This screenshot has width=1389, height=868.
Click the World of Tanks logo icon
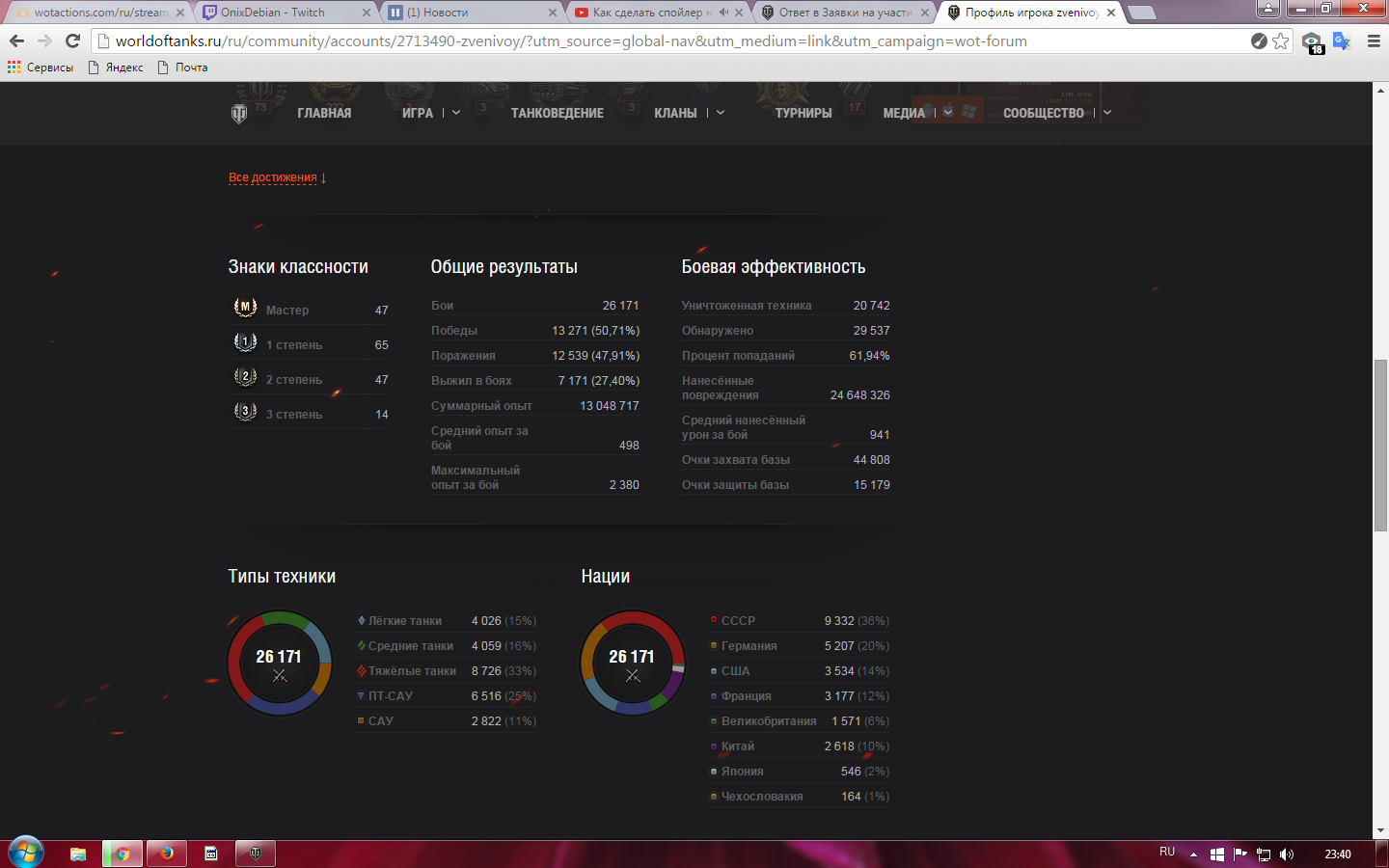coord(239,114)
